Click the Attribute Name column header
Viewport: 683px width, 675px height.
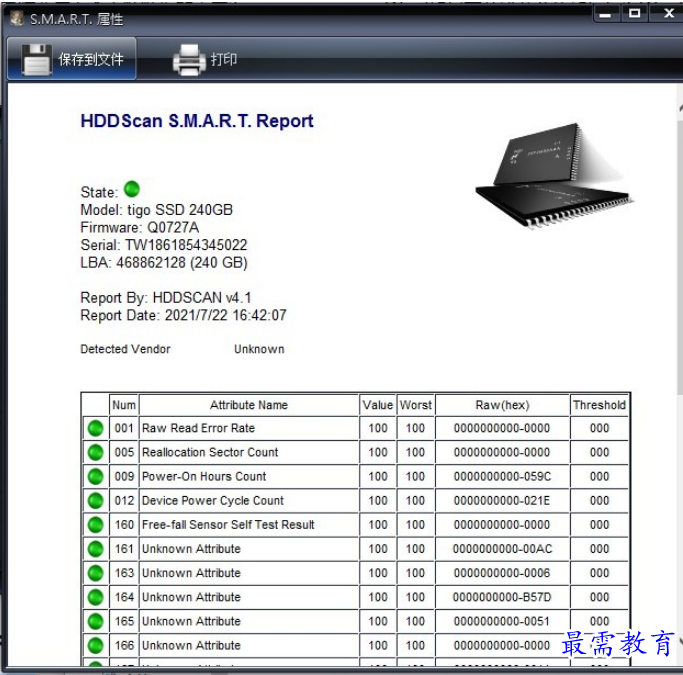(249, 405)
